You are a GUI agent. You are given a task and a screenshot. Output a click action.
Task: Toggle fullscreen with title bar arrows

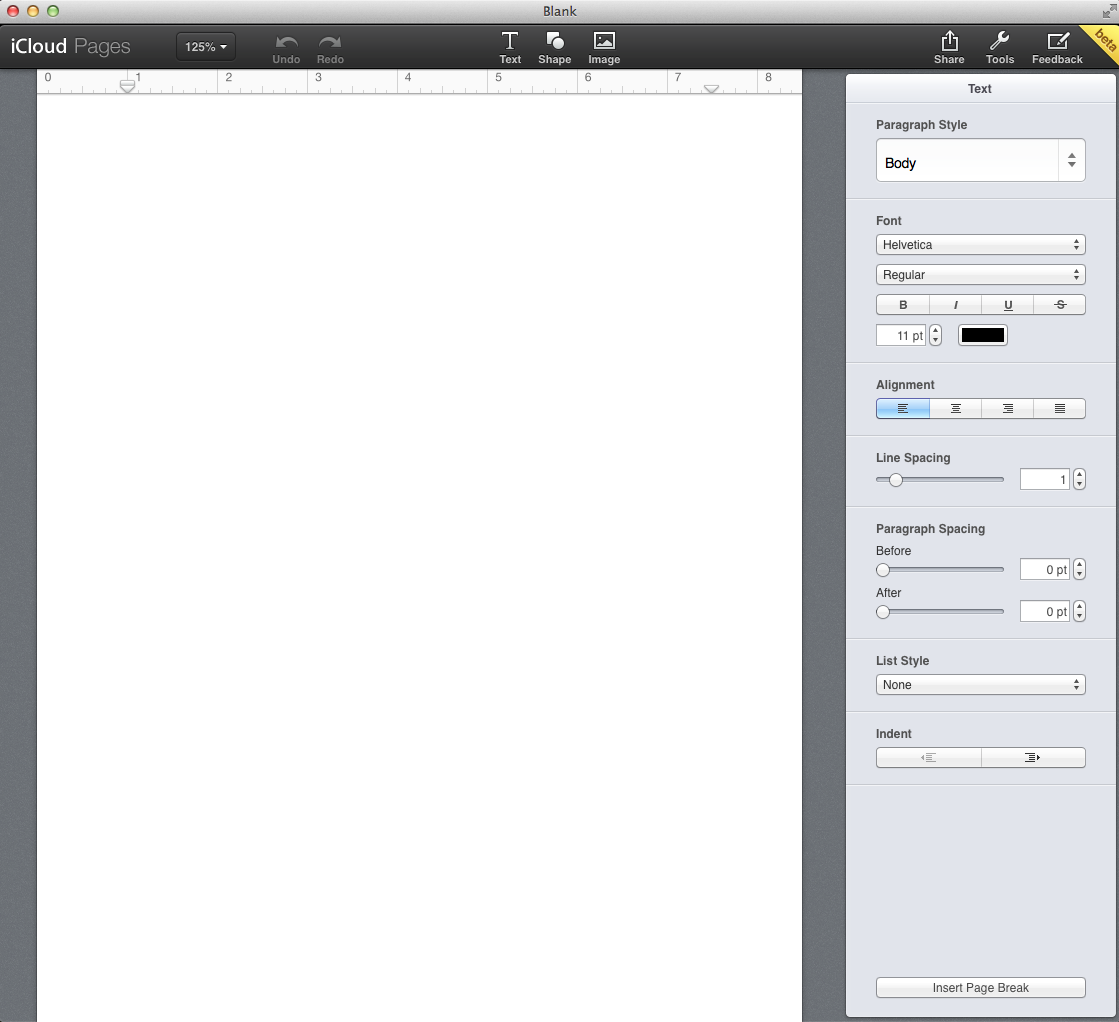click(x=1109, y=11)
